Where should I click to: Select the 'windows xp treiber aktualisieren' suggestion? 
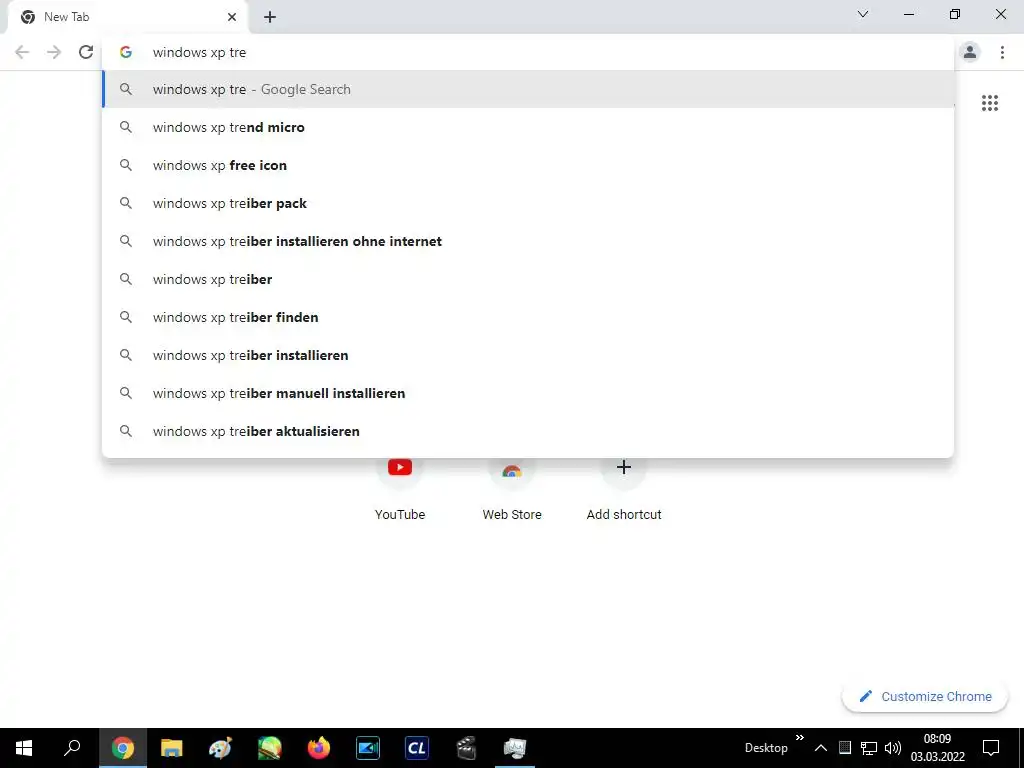(528, 431)
